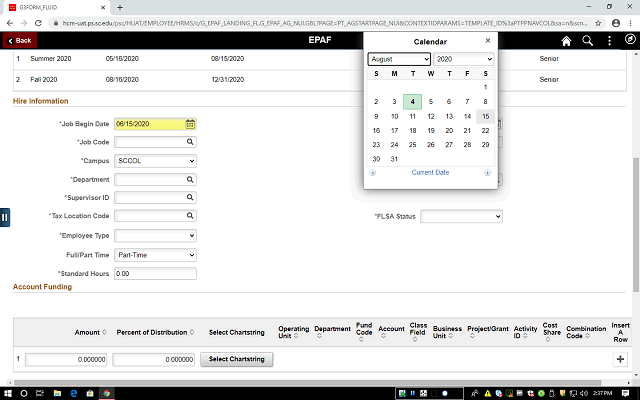
Task: Sort by the Amount column header
Action: click(91, 332)
